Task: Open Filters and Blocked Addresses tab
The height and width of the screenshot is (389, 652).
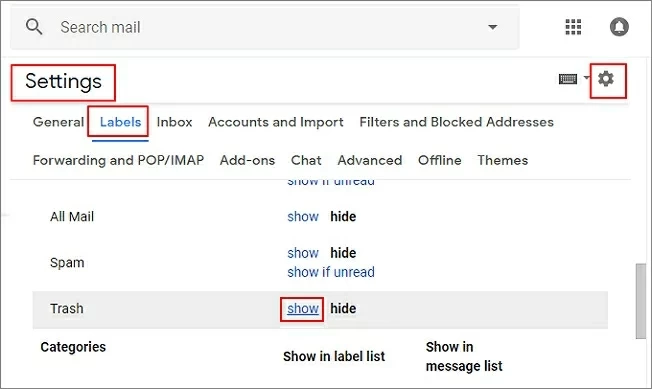Action: (x=457, y=122)
